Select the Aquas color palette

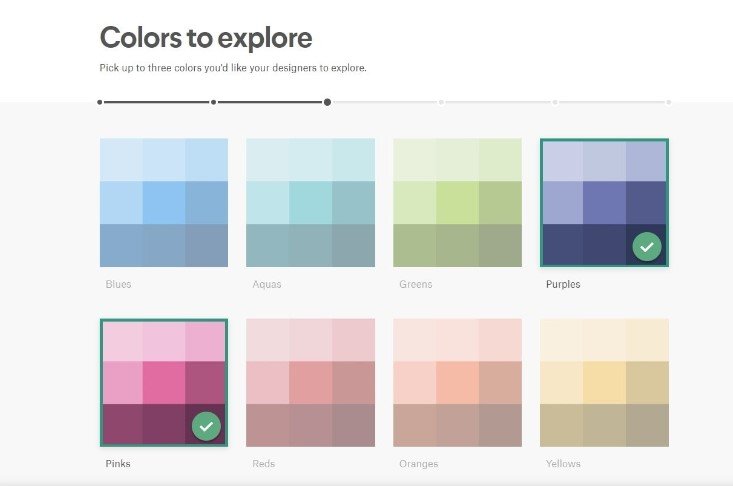point(310,203)
